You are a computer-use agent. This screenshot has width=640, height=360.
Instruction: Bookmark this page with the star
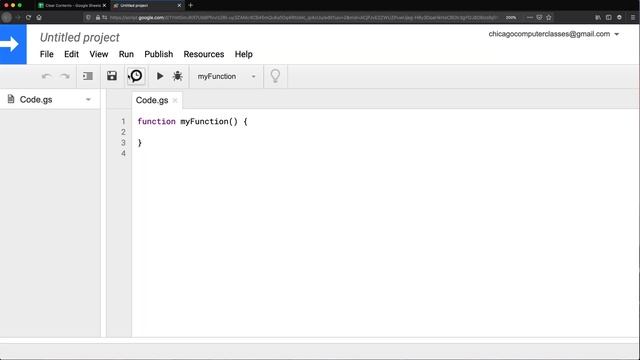[x=549, y=18]
